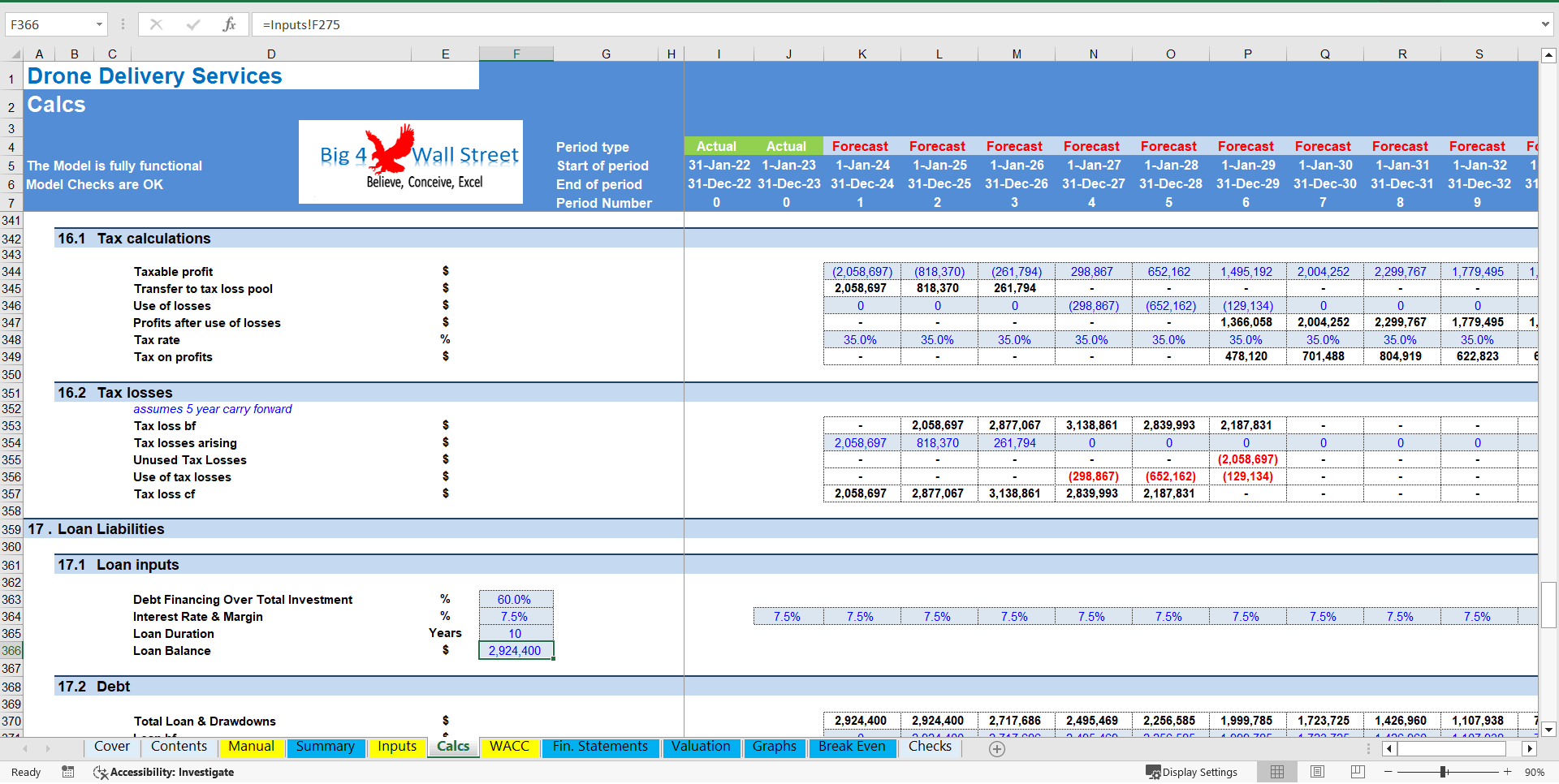Click the macro recording status bar icon
The height and width of the screenshot is (784, 1559).
click(x=68, y=772)
